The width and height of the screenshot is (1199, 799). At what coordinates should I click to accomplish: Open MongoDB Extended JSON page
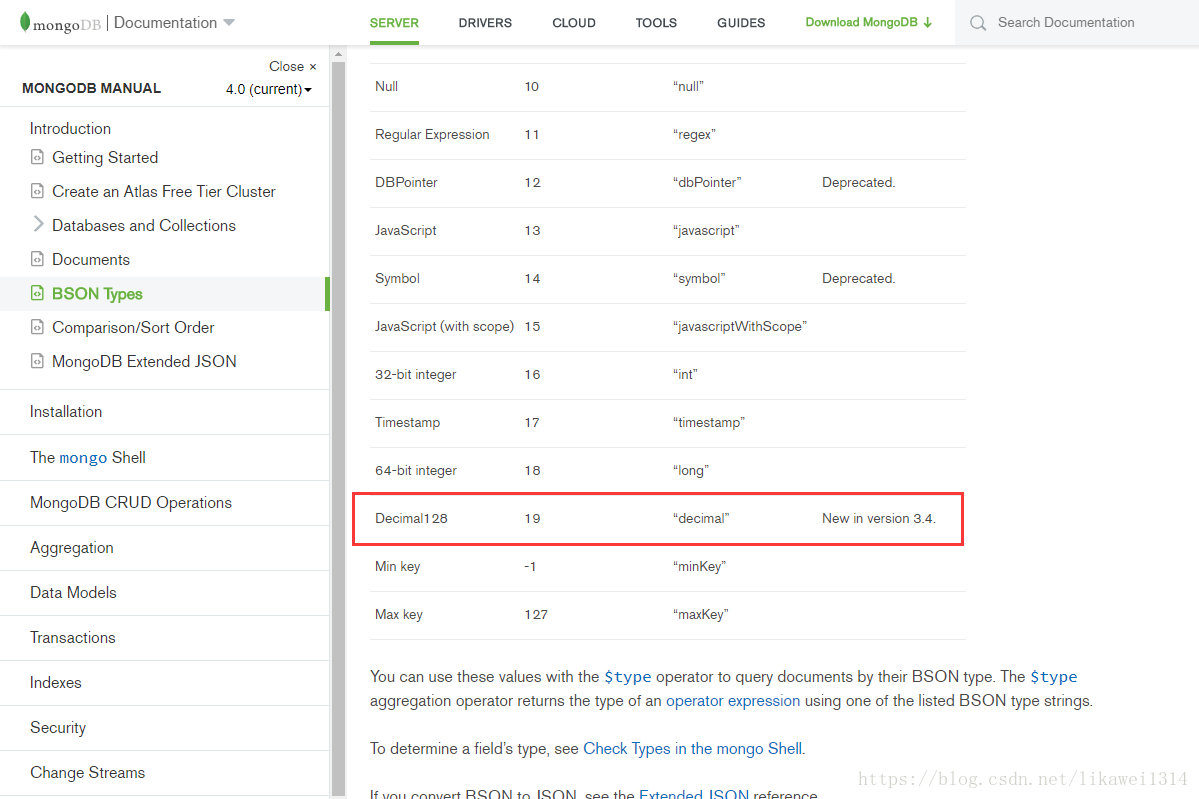click(144, 362)
